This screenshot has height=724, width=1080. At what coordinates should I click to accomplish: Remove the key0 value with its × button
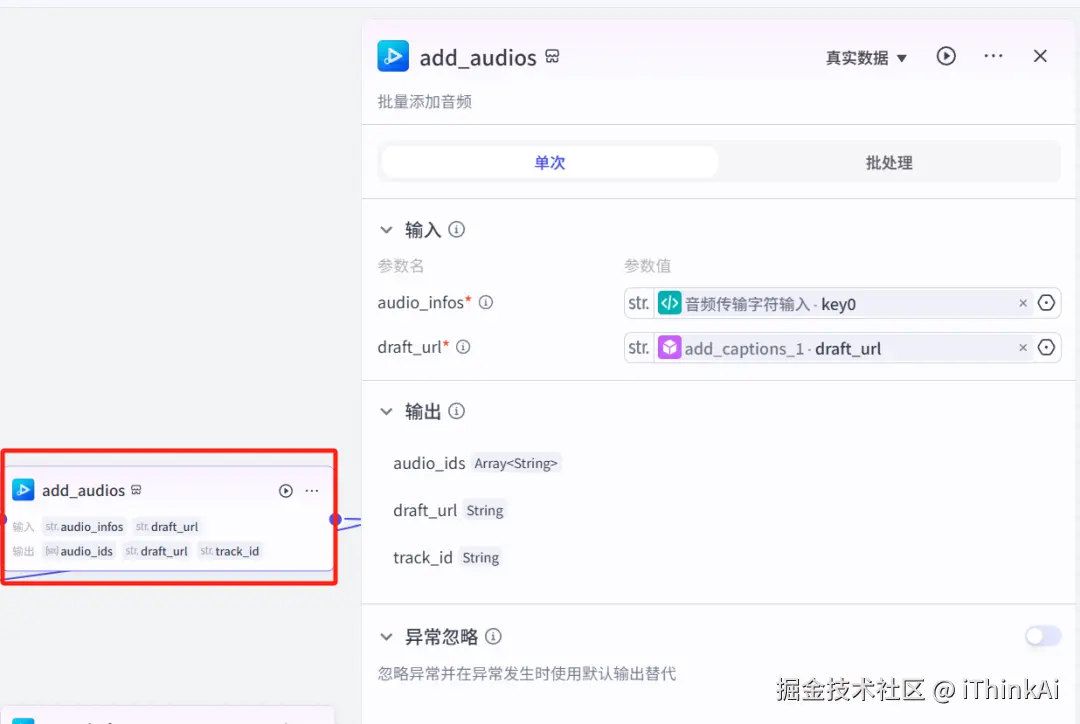[x=1023, y=302]
